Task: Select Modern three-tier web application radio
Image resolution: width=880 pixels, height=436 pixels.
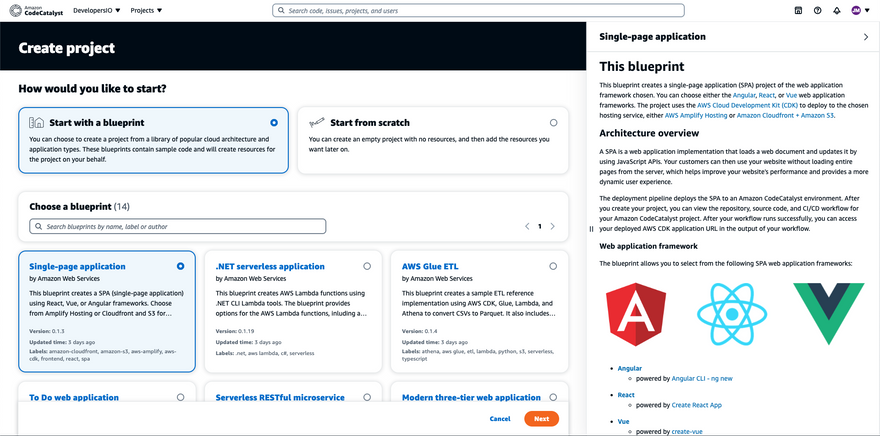Action: [553, 397]
